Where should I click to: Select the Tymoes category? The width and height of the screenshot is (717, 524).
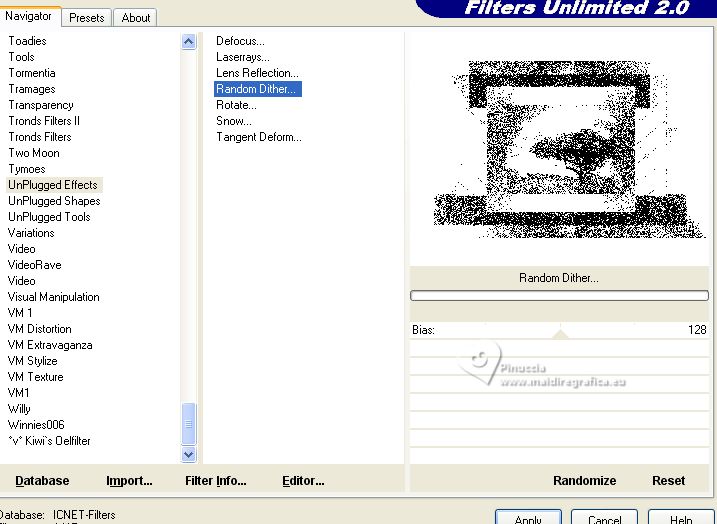tap(27, 169)
